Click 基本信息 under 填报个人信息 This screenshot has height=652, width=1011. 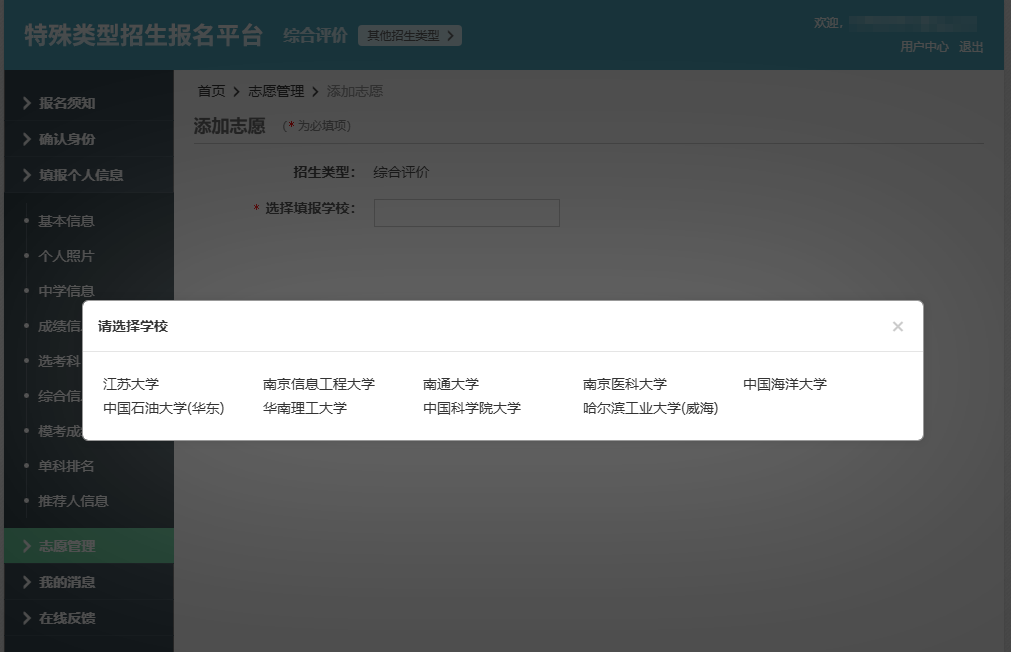coord(68,220)
